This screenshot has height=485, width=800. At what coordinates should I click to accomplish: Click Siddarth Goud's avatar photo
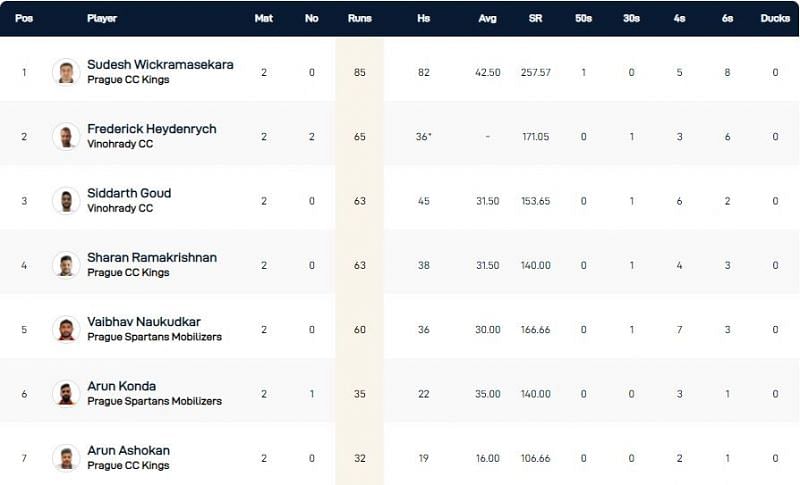point(66,200)
